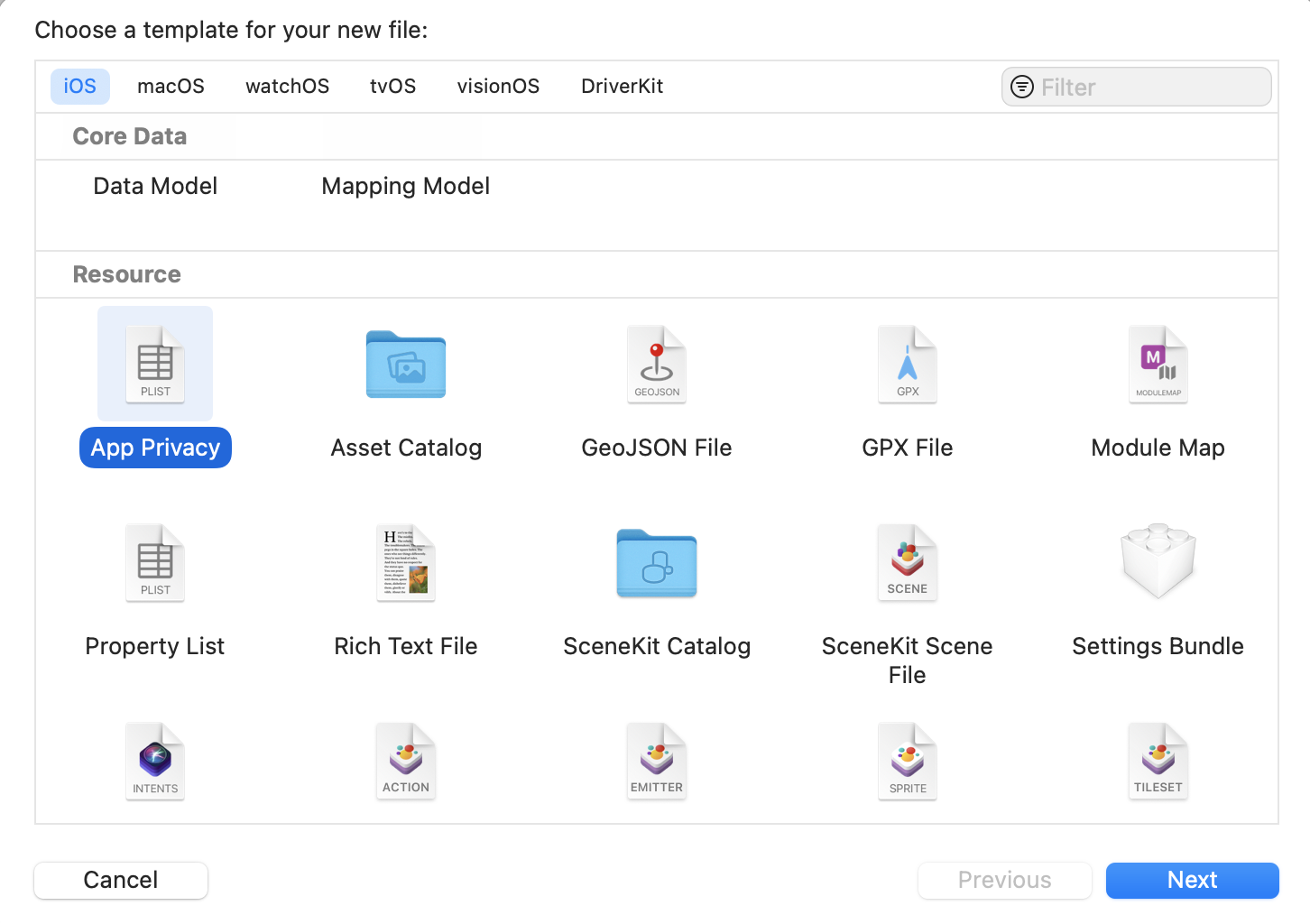This screenshot has width=1310, height=924.
Task: Switch to the macOS platform tab
Action: pyautogui.click(x=171, y=87)
